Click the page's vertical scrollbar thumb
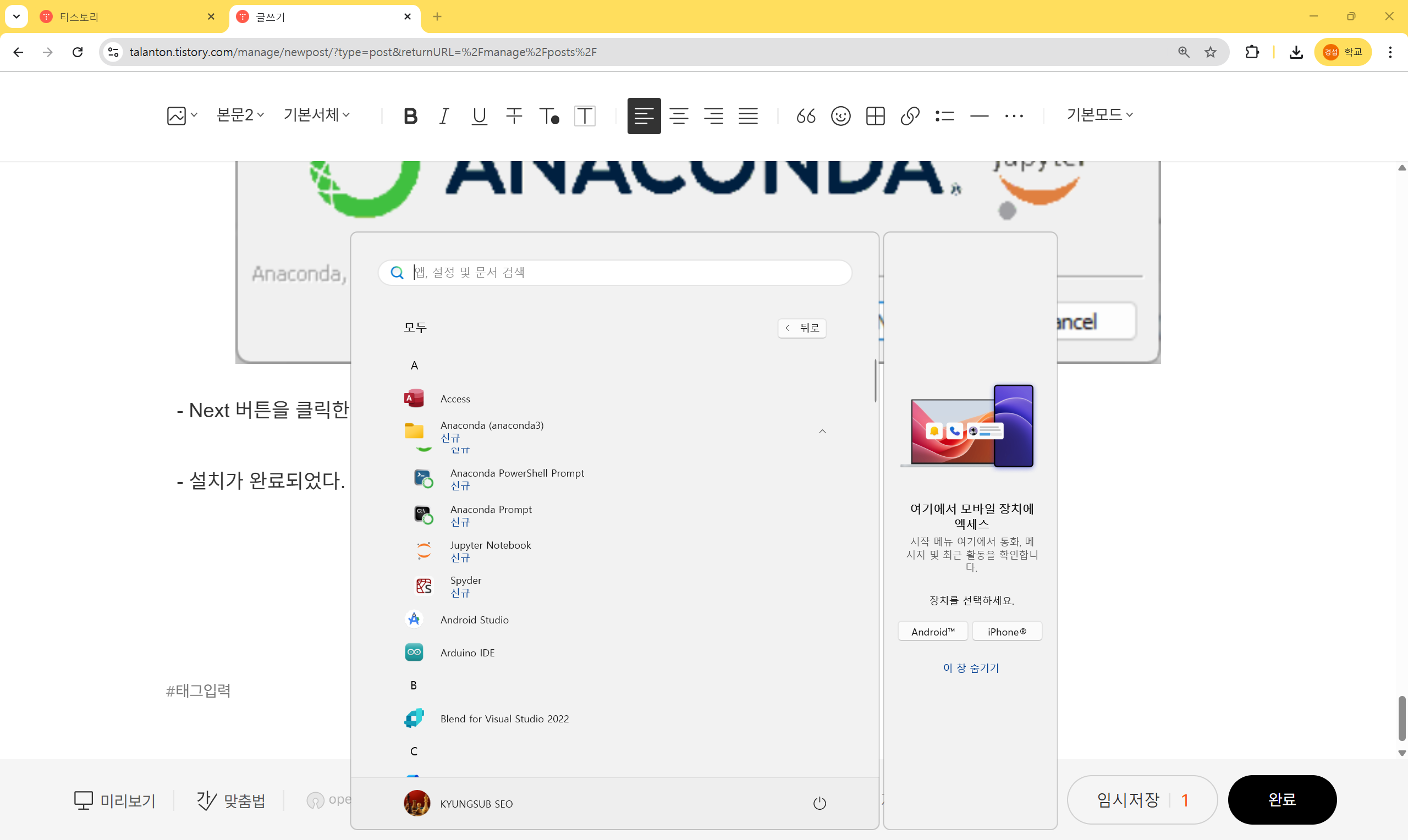1408x840 pixels. tap(1402, 718)
